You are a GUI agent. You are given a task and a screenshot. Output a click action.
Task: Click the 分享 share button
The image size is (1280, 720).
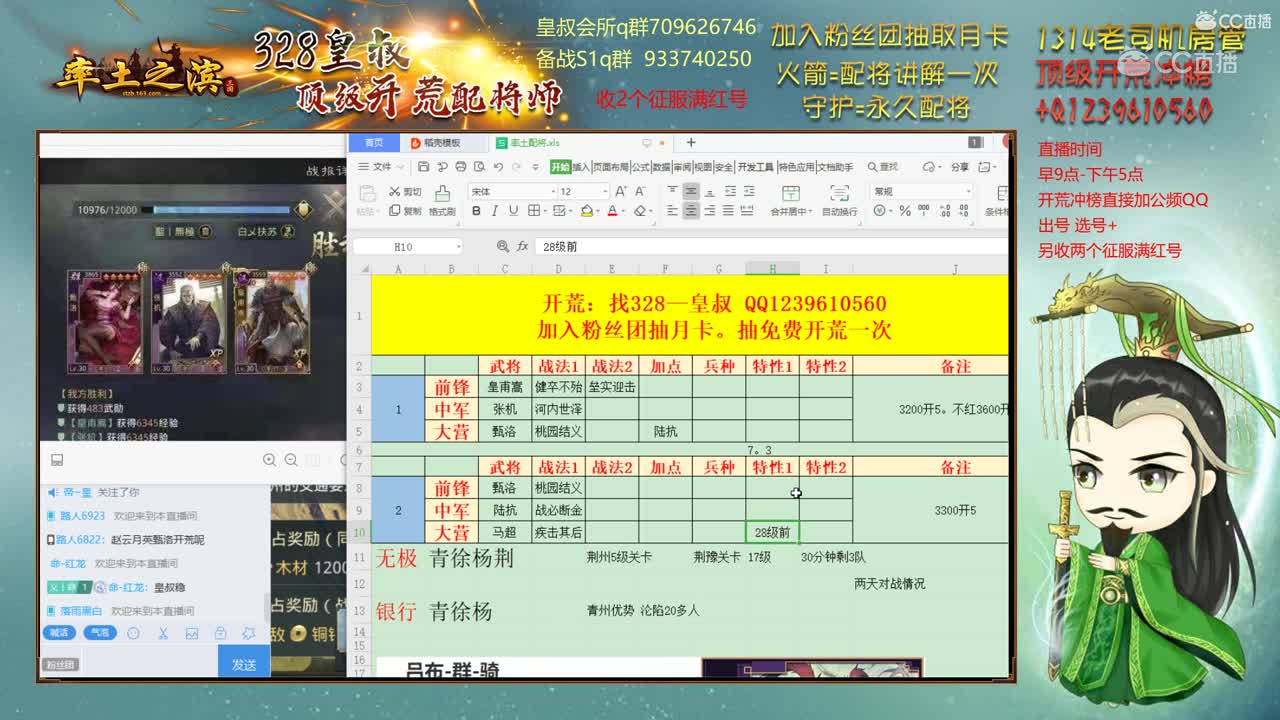point(959,167)
